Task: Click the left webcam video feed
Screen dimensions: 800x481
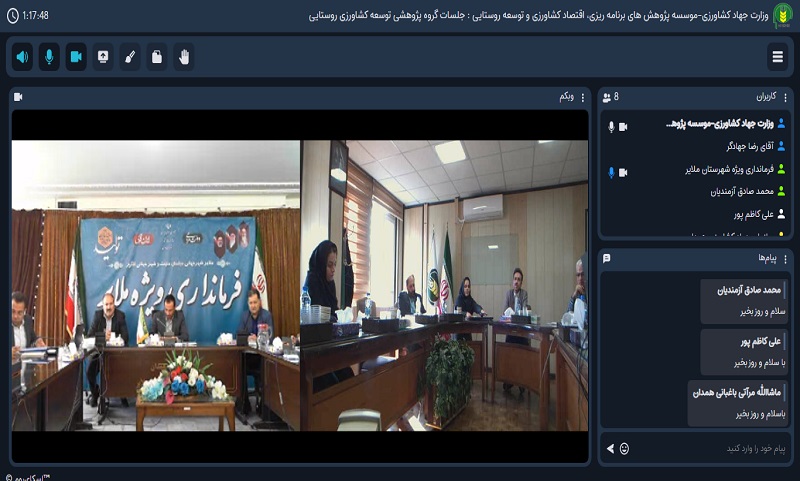Action: point(155,285)
